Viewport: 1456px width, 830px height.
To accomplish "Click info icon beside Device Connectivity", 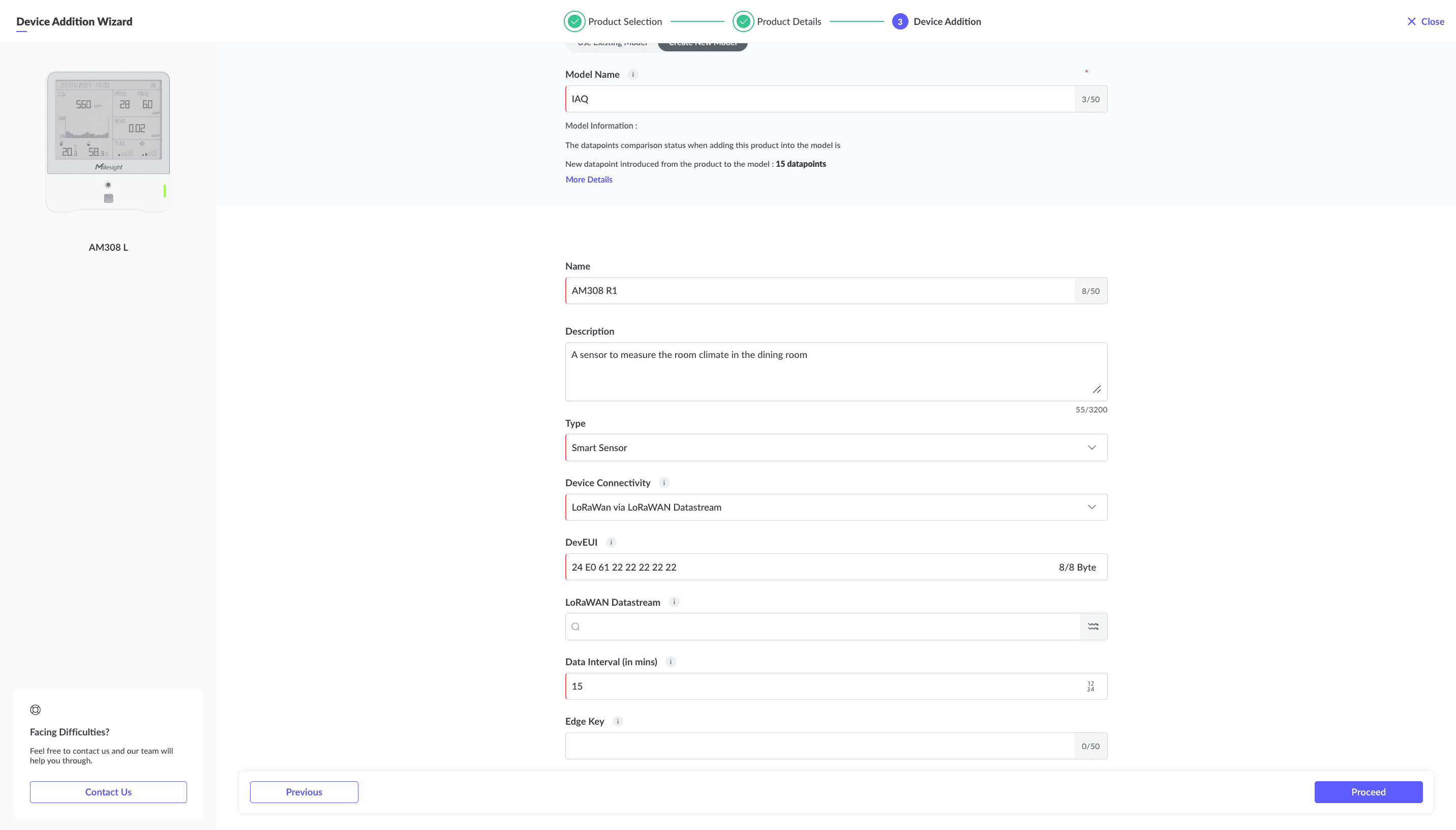I will pos(663,483).
